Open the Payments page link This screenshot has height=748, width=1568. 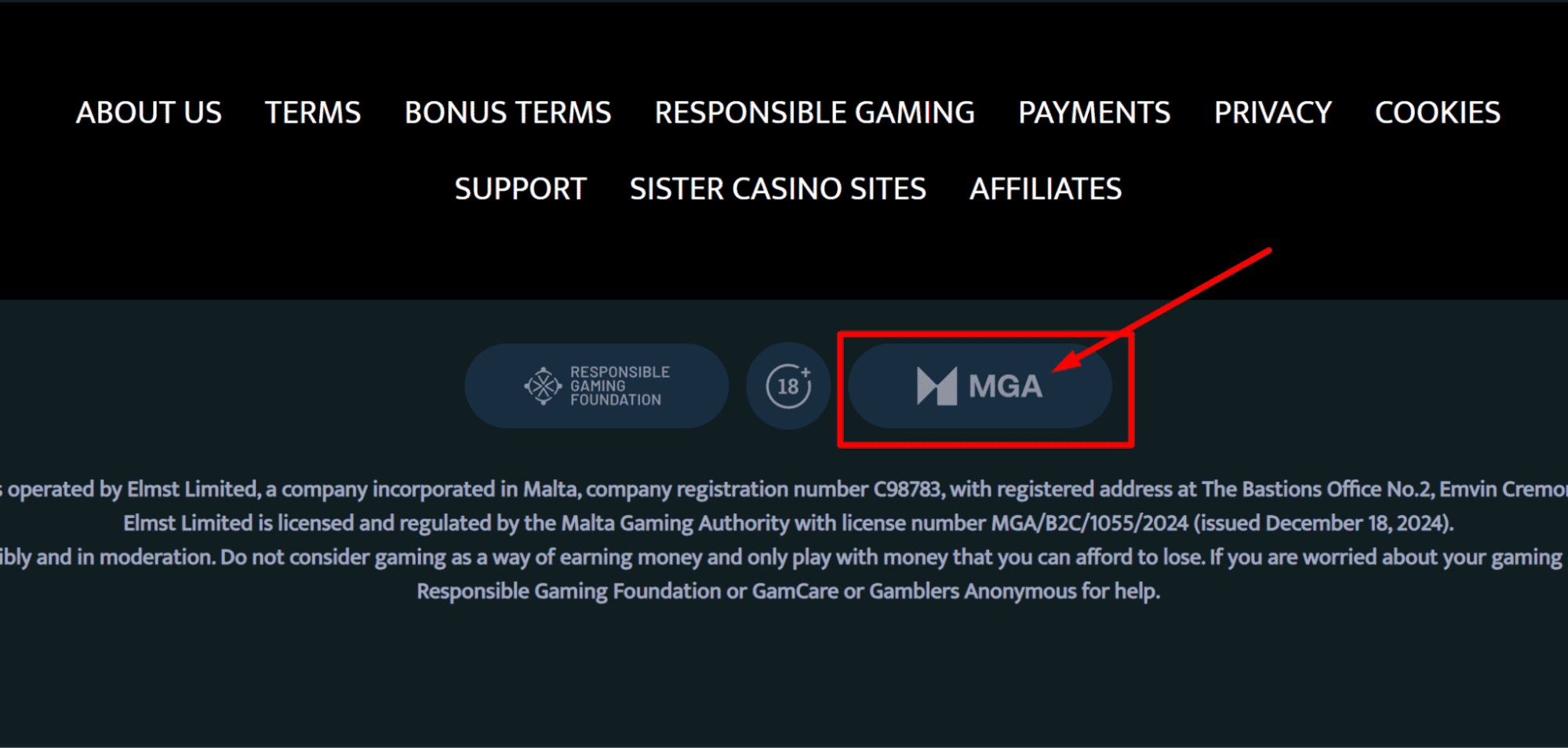[x=1094, y=112]
